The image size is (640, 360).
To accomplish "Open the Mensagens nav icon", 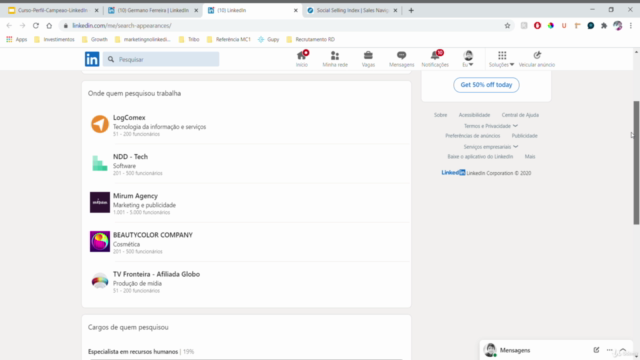I will pyautogui.click(x=402, y=59).
